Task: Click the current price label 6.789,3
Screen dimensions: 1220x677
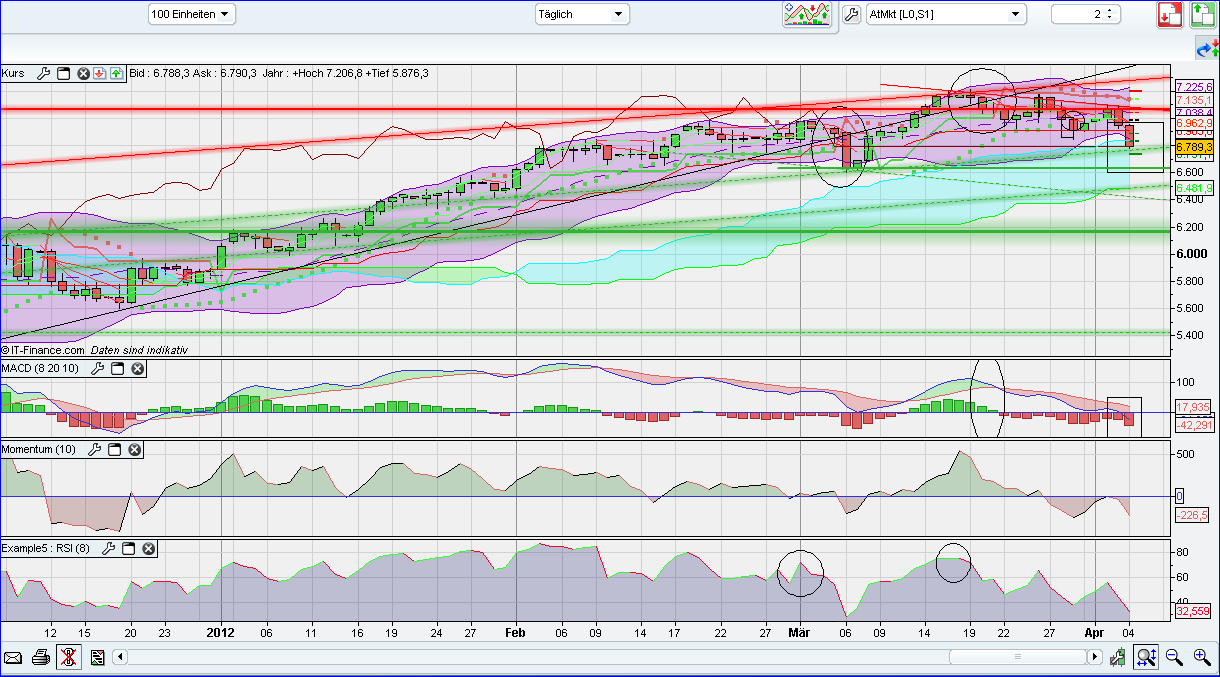Action: 1194,147
